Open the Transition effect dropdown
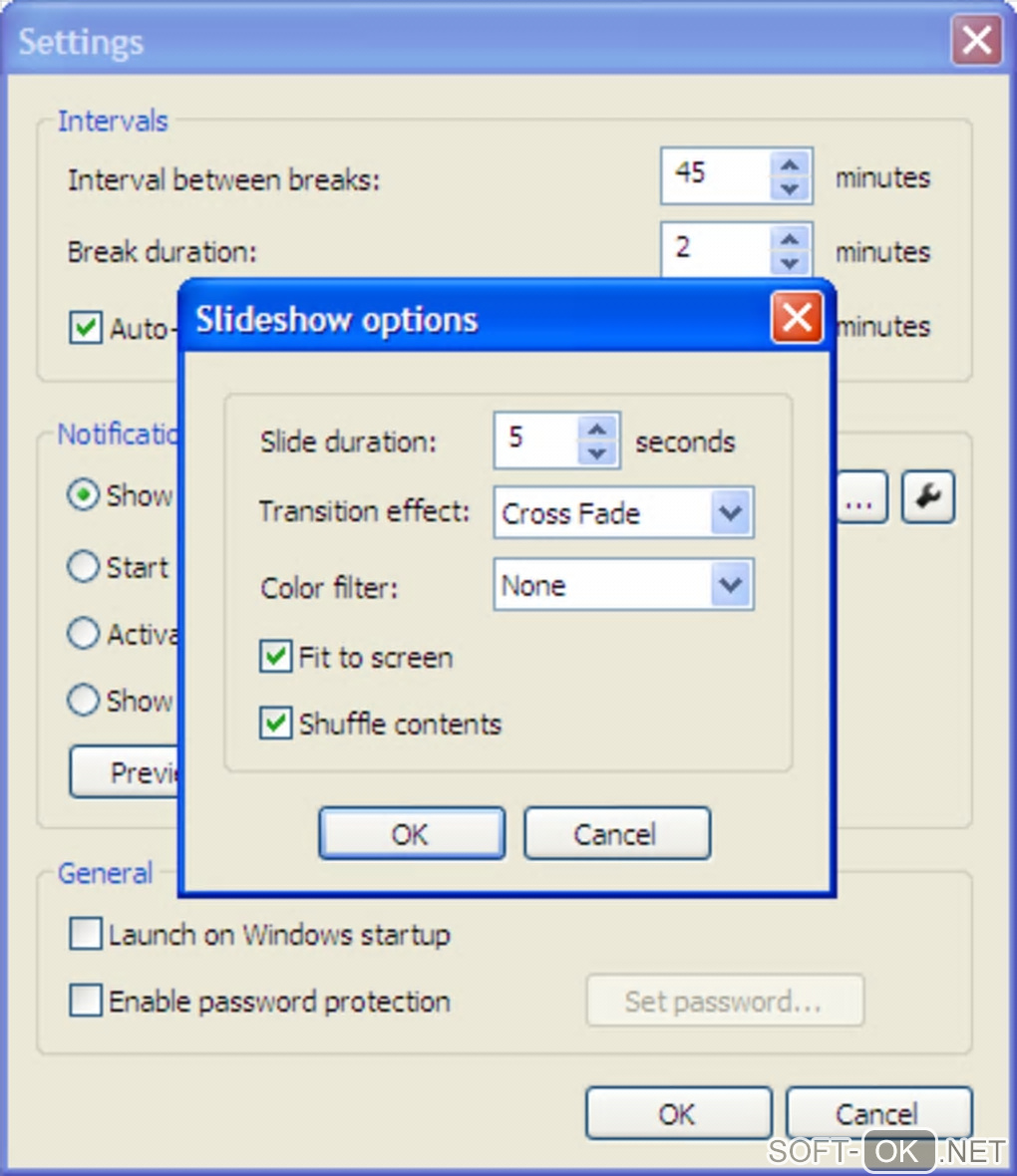The image size is (1017, 1176). [x=730, y=513]
